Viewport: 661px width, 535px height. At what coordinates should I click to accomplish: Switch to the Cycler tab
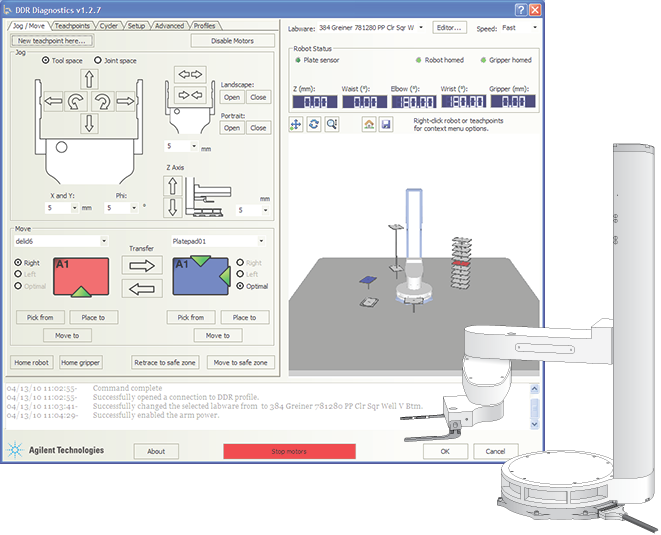[x=109, y=26]
